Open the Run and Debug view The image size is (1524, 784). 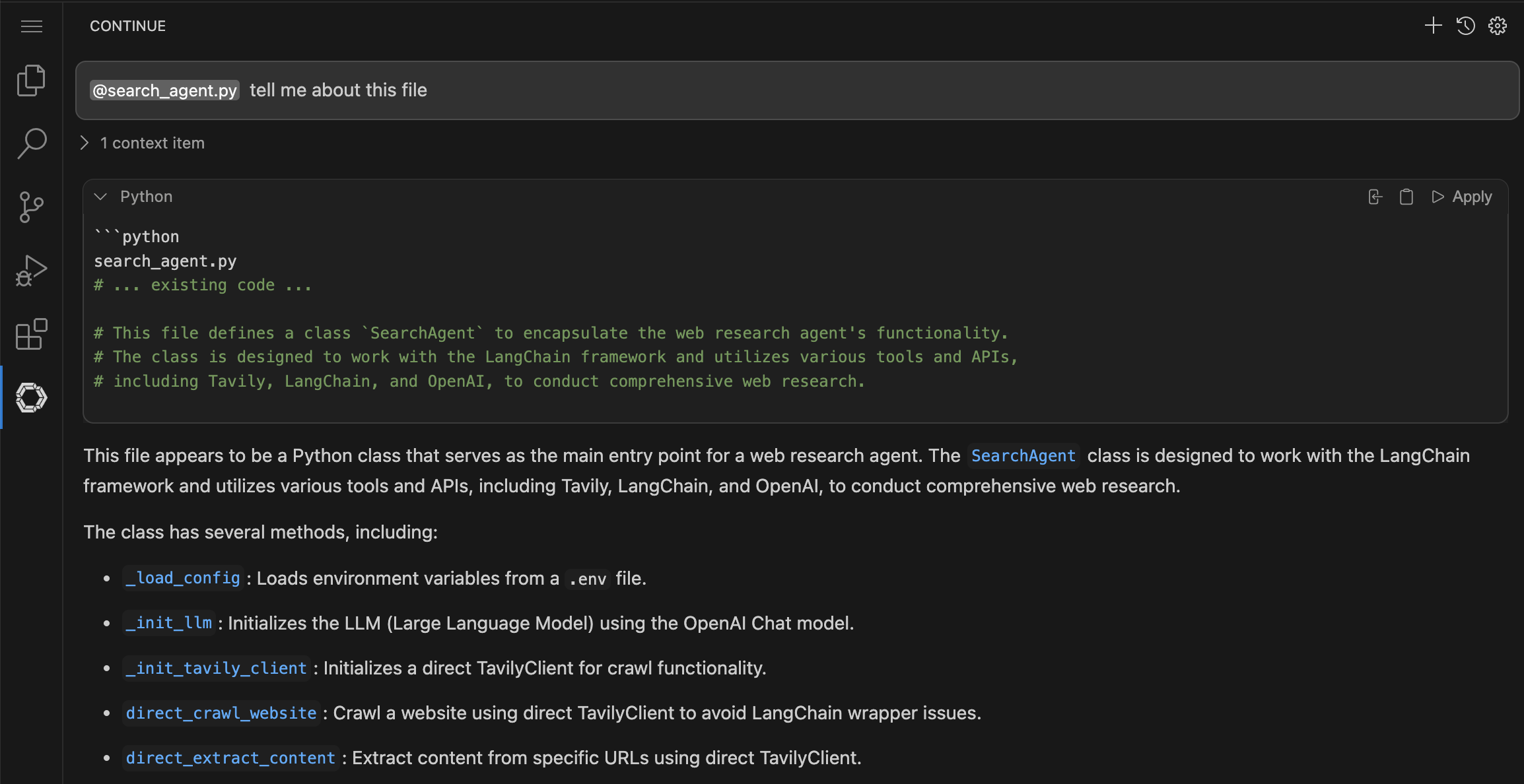click(30, 269)
